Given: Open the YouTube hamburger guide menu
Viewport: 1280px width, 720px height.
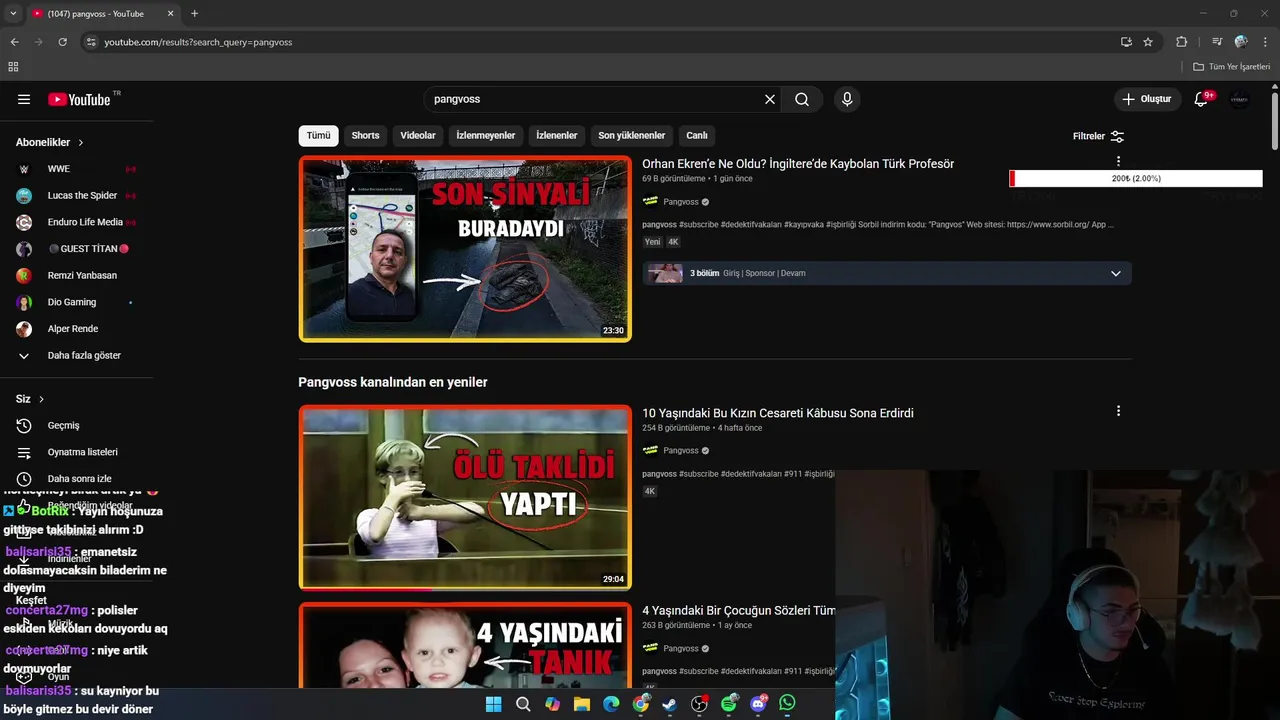Looking at the screenshot, I should click(x=24, y=99).
